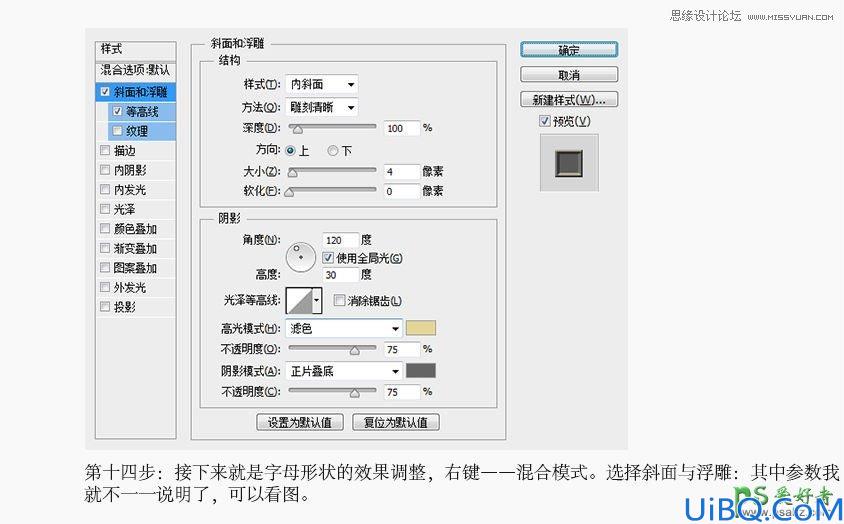Click the 大小 slider handle
The width and height of the screenshot is (844, 524).
tap(292, 173)
